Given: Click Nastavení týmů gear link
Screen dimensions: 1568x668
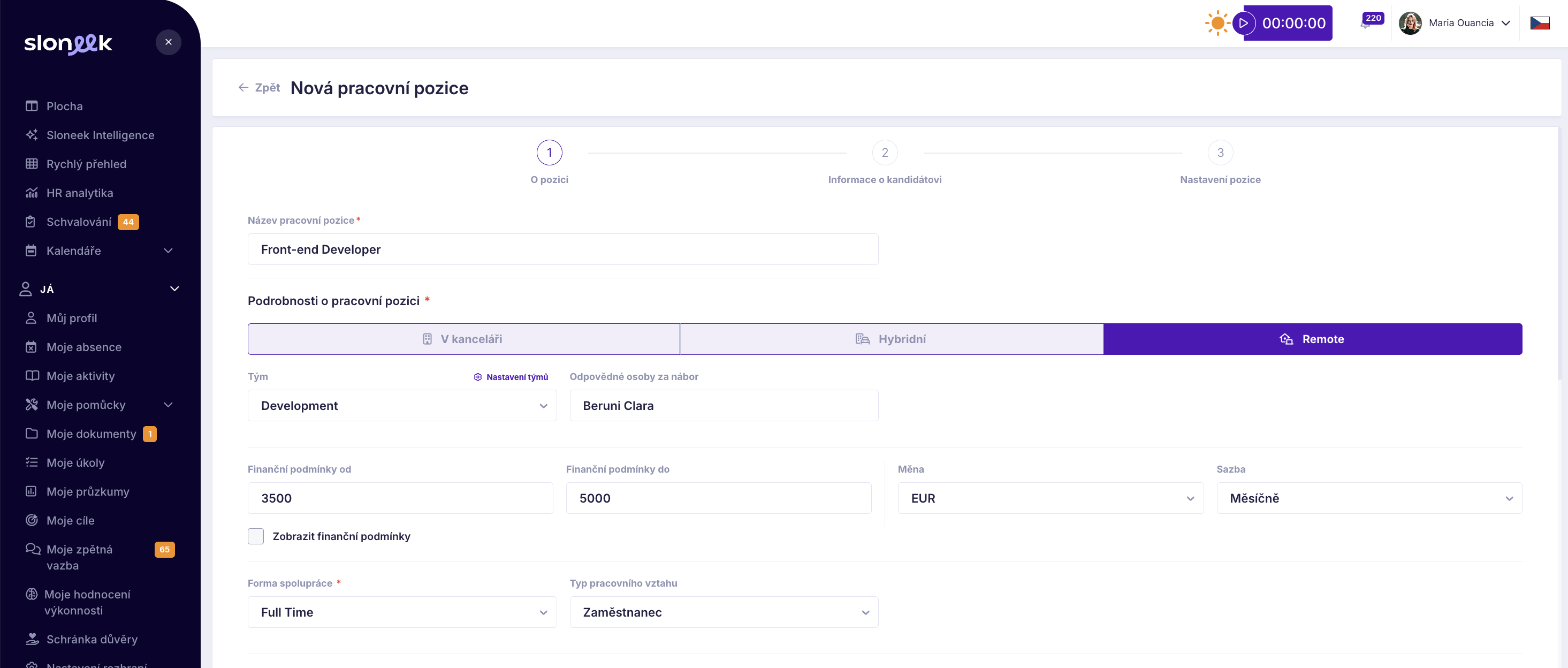Looking at the screenshot, I should 511,377.
